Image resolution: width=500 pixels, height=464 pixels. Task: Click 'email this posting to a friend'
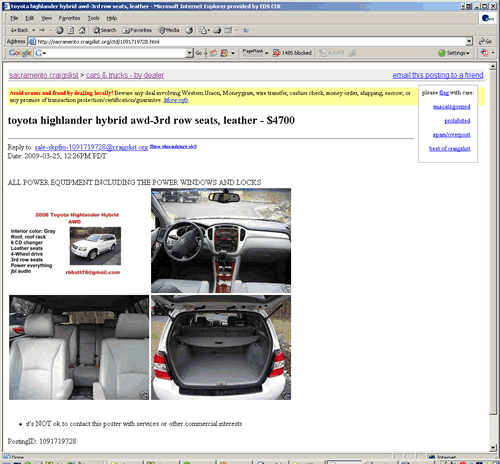438,75
